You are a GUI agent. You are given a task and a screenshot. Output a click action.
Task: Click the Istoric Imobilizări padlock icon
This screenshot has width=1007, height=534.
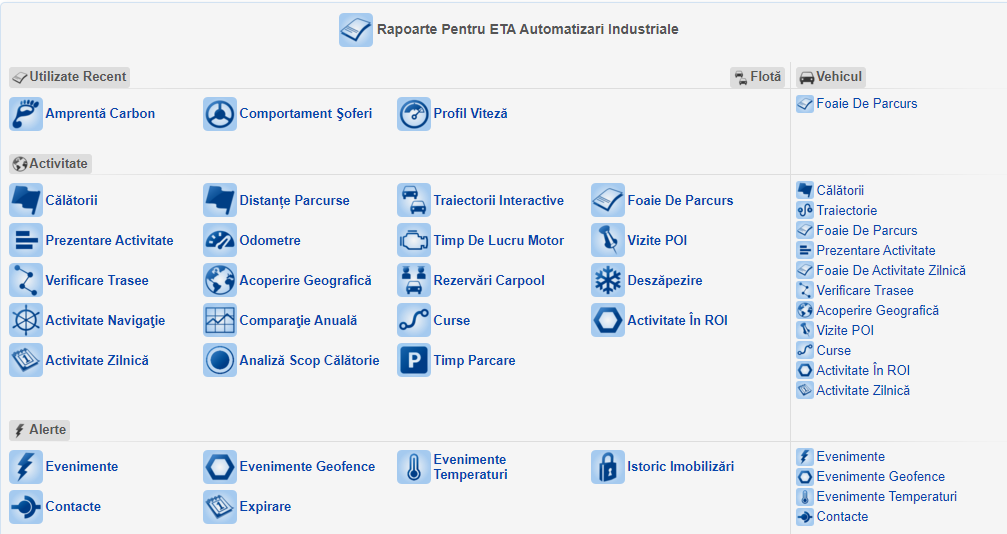(608, 467)
